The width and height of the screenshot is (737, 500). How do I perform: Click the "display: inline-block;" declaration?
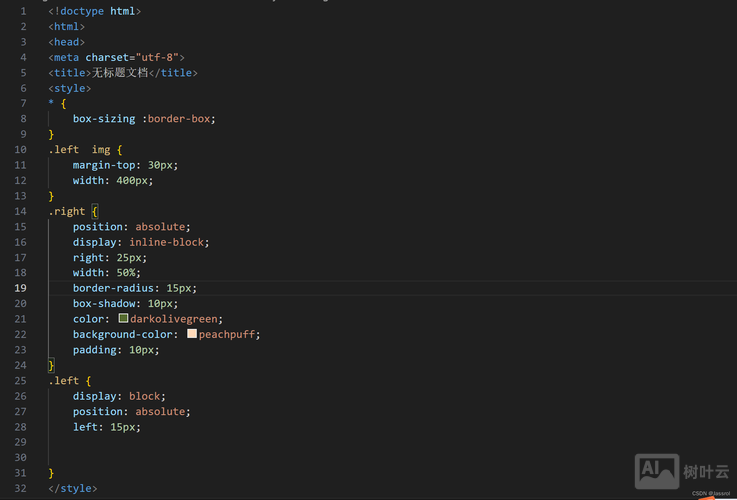(x=141, y=242)
